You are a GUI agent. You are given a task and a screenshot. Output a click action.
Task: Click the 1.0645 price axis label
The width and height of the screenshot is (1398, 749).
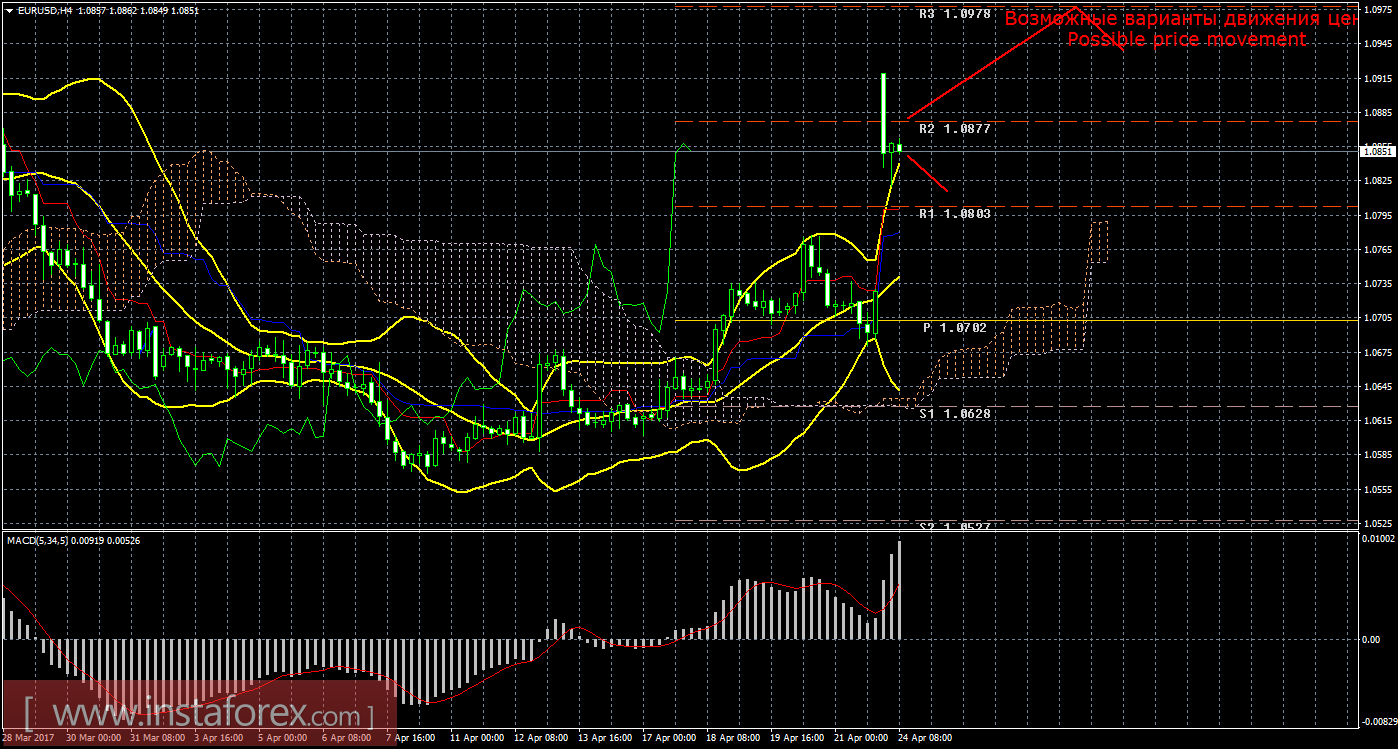(x=1379, y=386)
